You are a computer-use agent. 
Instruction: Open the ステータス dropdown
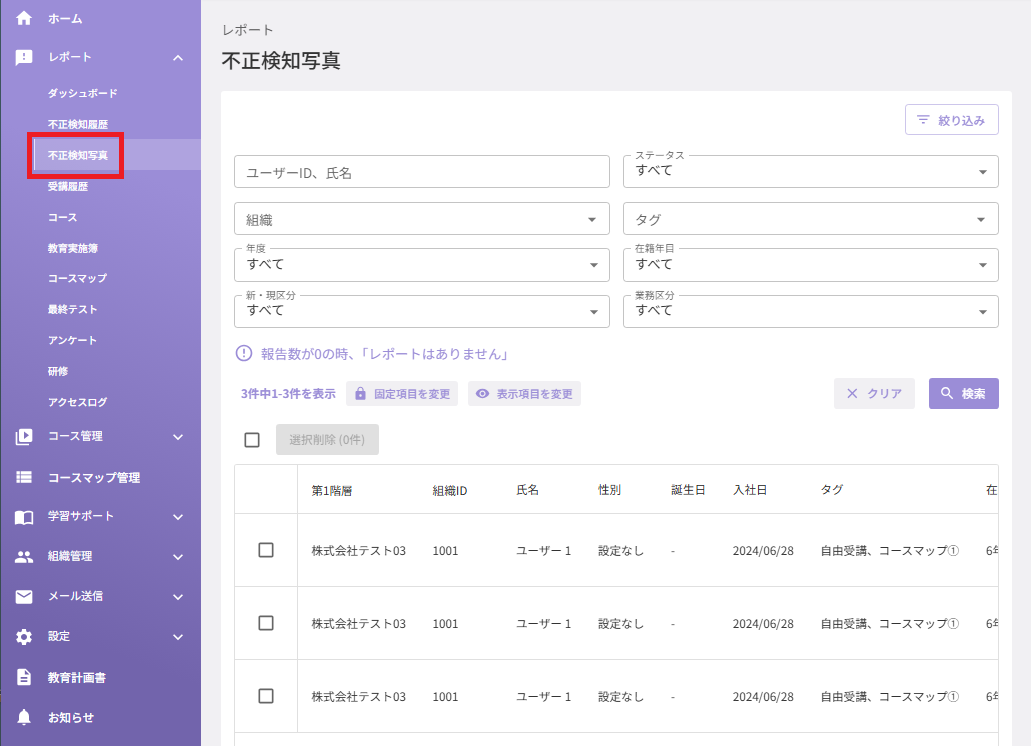point(810,172)
